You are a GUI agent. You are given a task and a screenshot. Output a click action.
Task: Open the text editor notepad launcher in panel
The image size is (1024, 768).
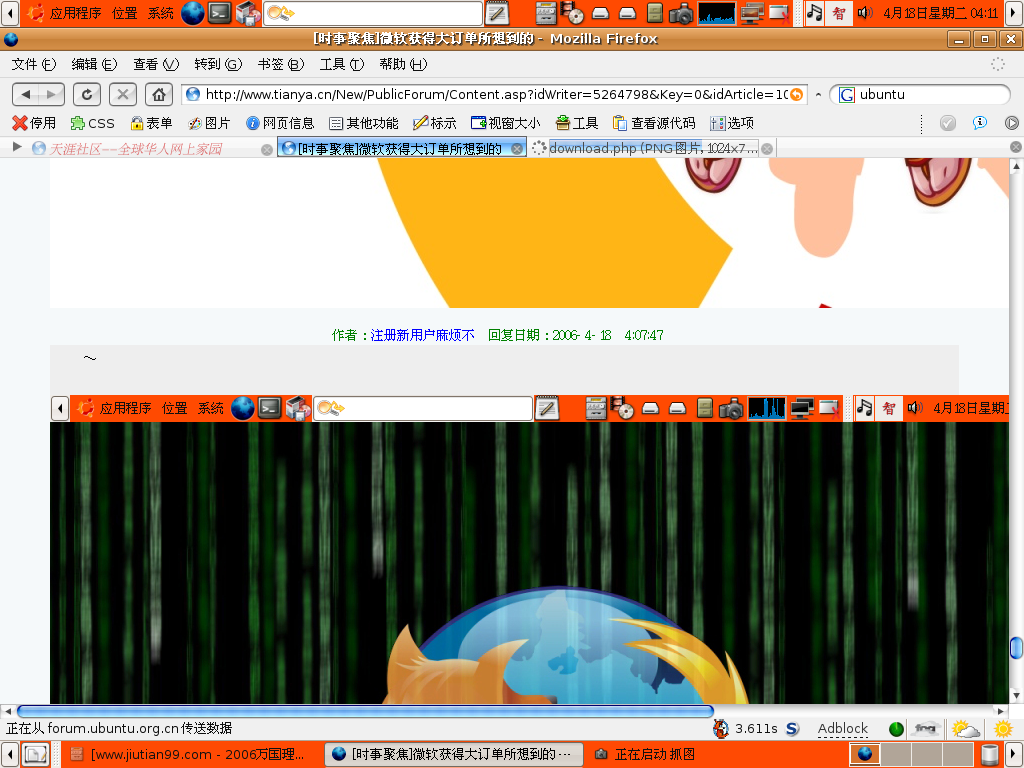coord(497,13)
